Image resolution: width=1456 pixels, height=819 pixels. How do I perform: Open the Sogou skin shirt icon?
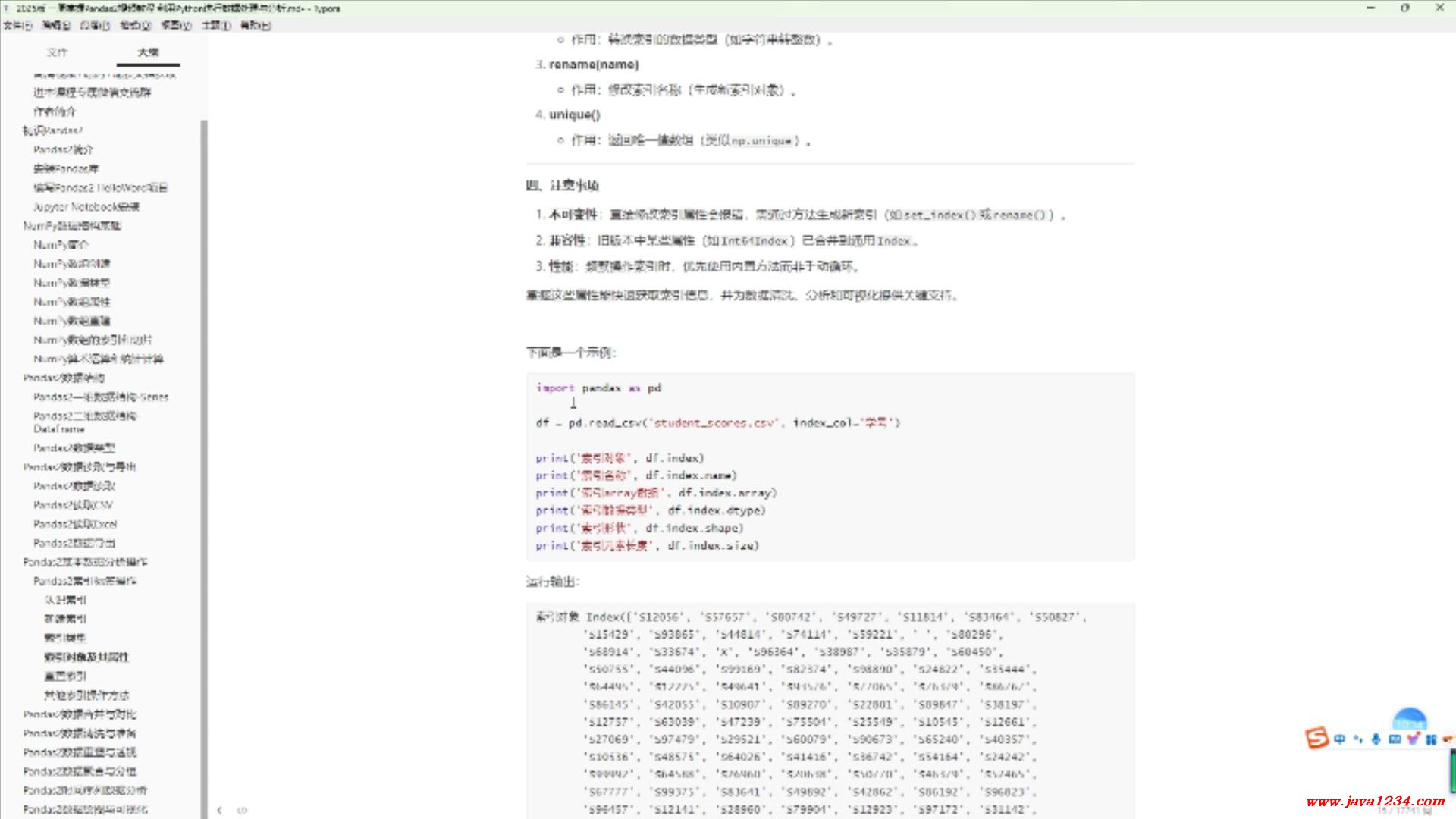tap(1413, 739)
